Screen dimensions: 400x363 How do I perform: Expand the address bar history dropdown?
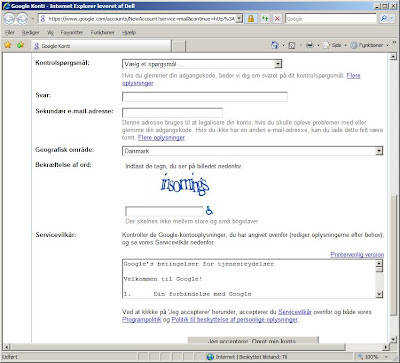[239, 19]
